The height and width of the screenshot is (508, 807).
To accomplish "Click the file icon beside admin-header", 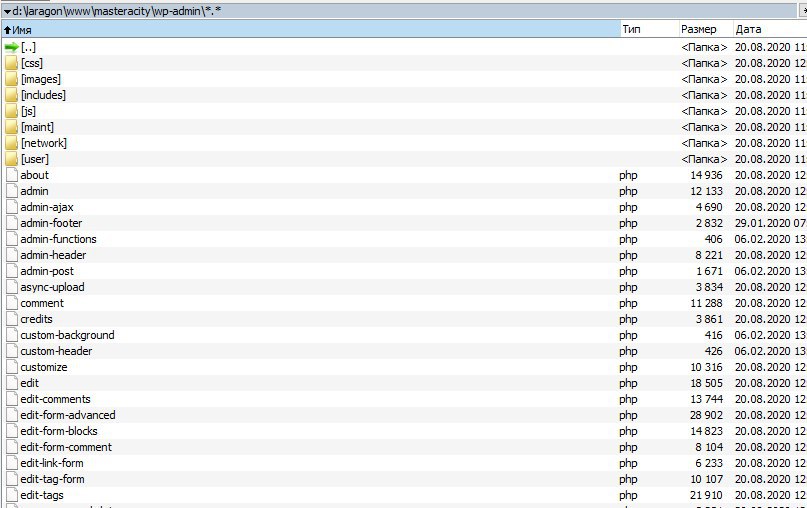I will [12, 255].
